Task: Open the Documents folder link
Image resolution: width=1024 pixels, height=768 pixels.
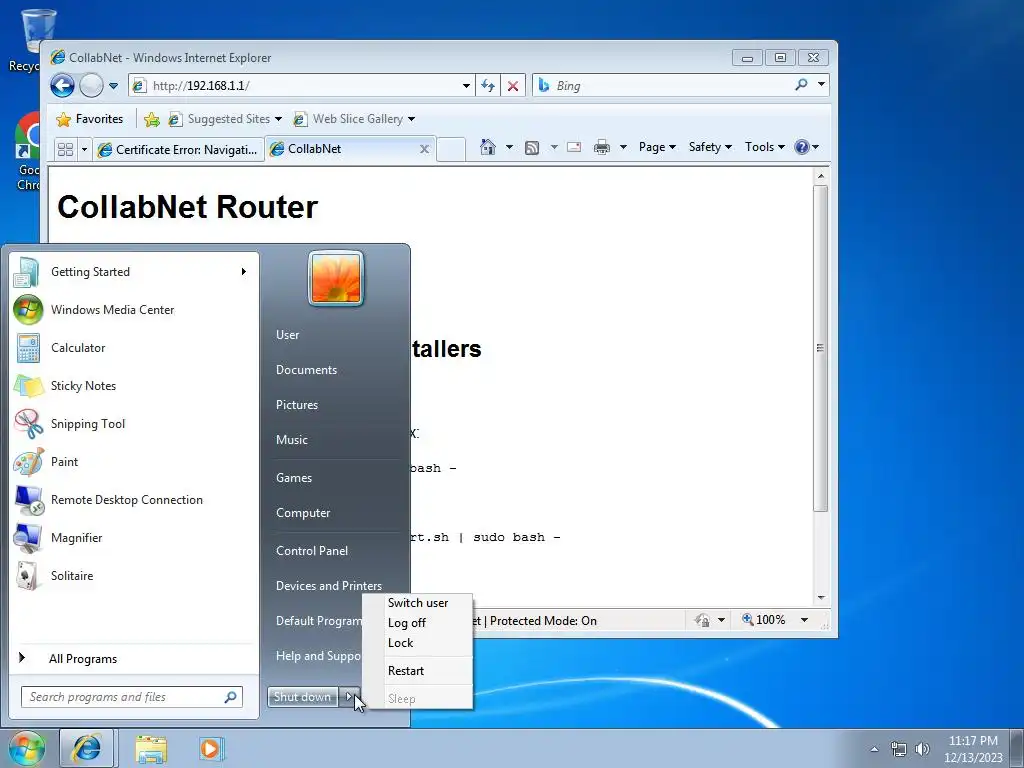Action: click(x=306, y=370)
